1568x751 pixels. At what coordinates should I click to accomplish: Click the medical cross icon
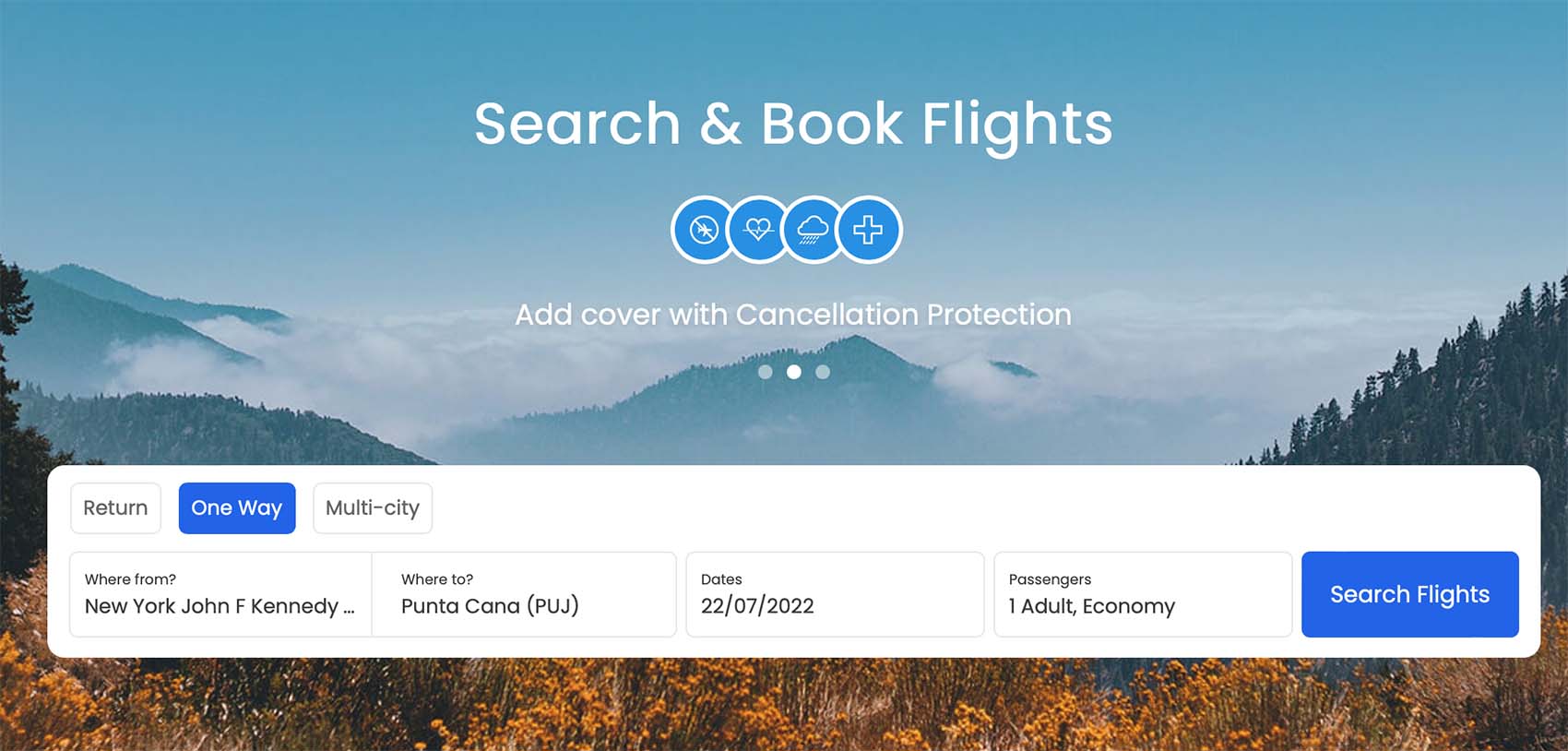tap(868, 229)
